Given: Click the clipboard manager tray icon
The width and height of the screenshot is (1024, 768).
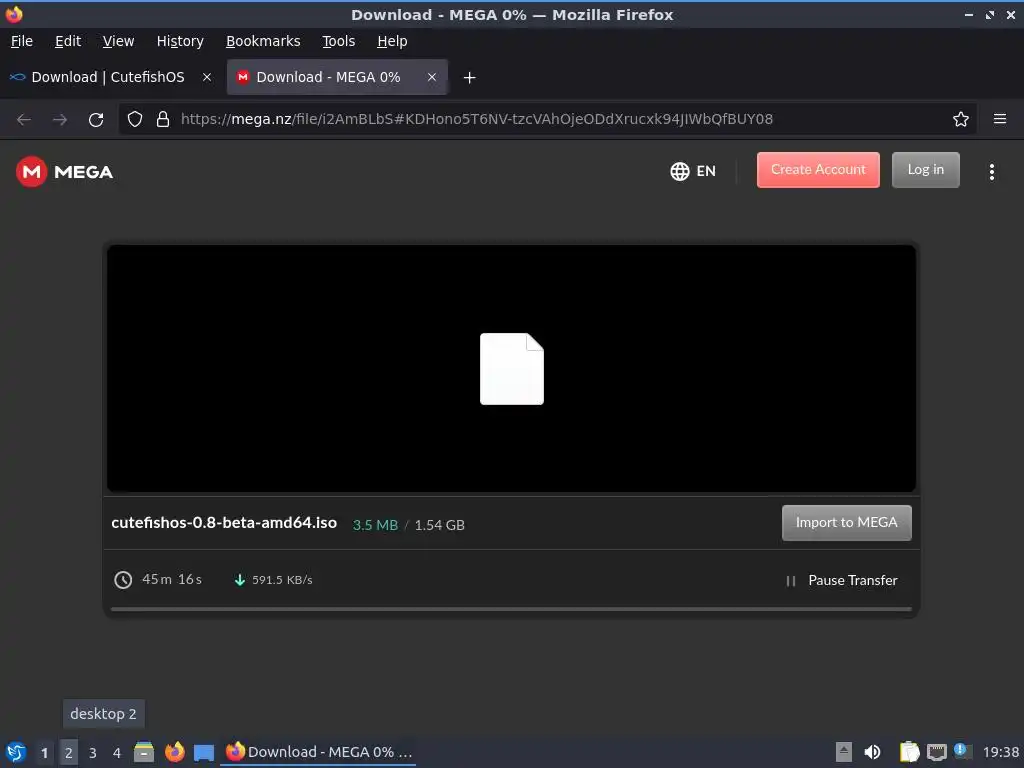Looking at the screenshot, I should (909, 752).
